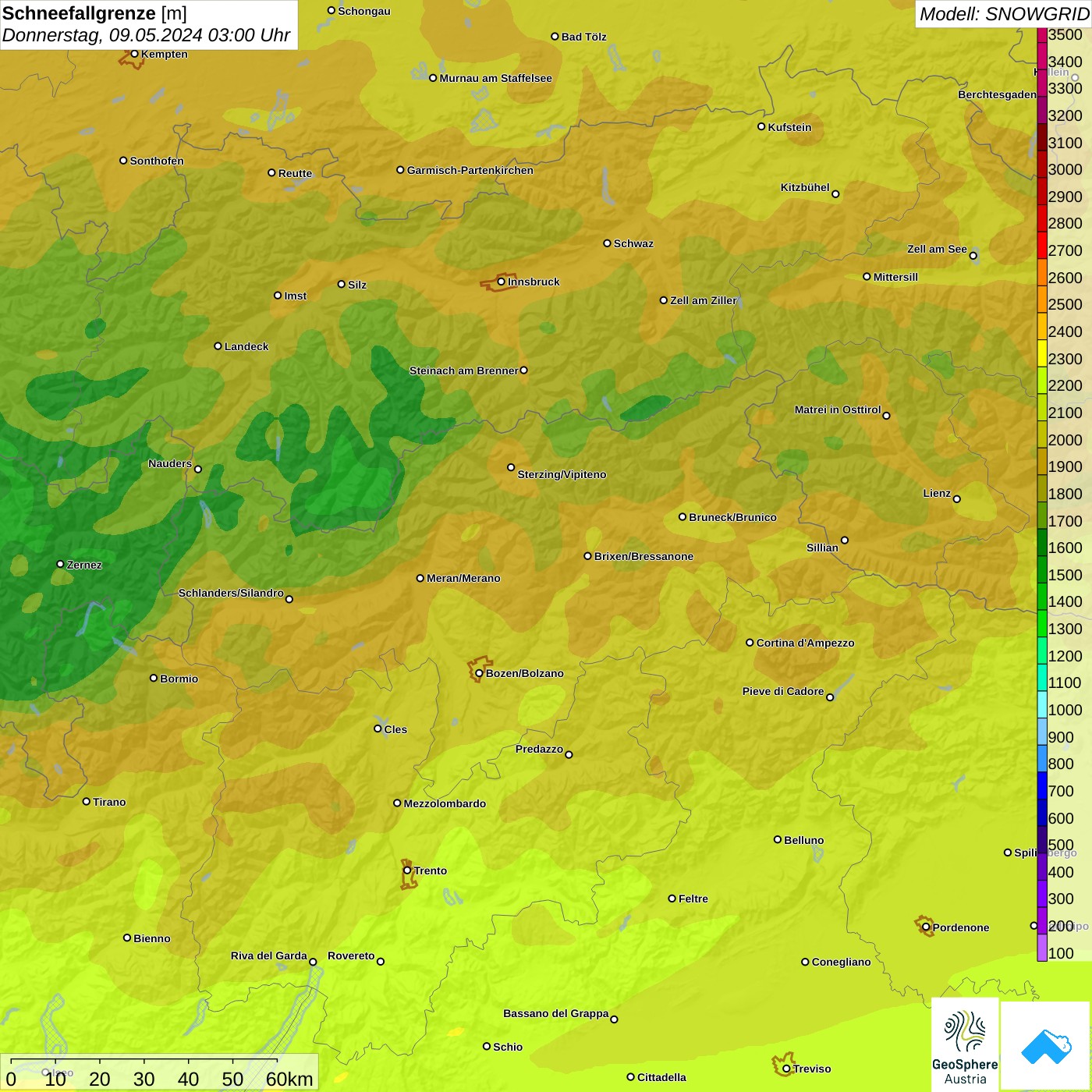Click the Steinach am Brenner label
The height and width of the screenshot is (1092, 1092).
(x=463, y=370)
